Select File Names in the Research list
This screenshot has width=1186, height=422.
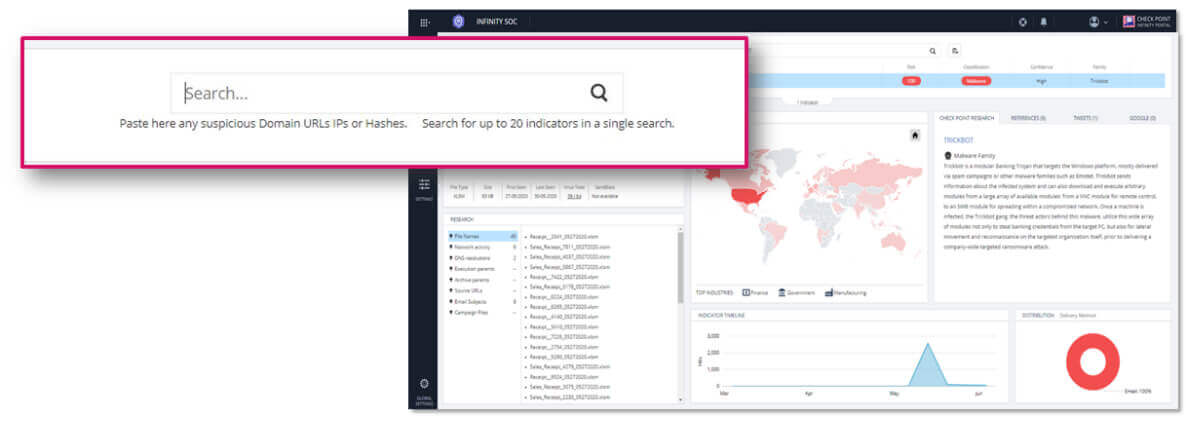tap(483, 237)
